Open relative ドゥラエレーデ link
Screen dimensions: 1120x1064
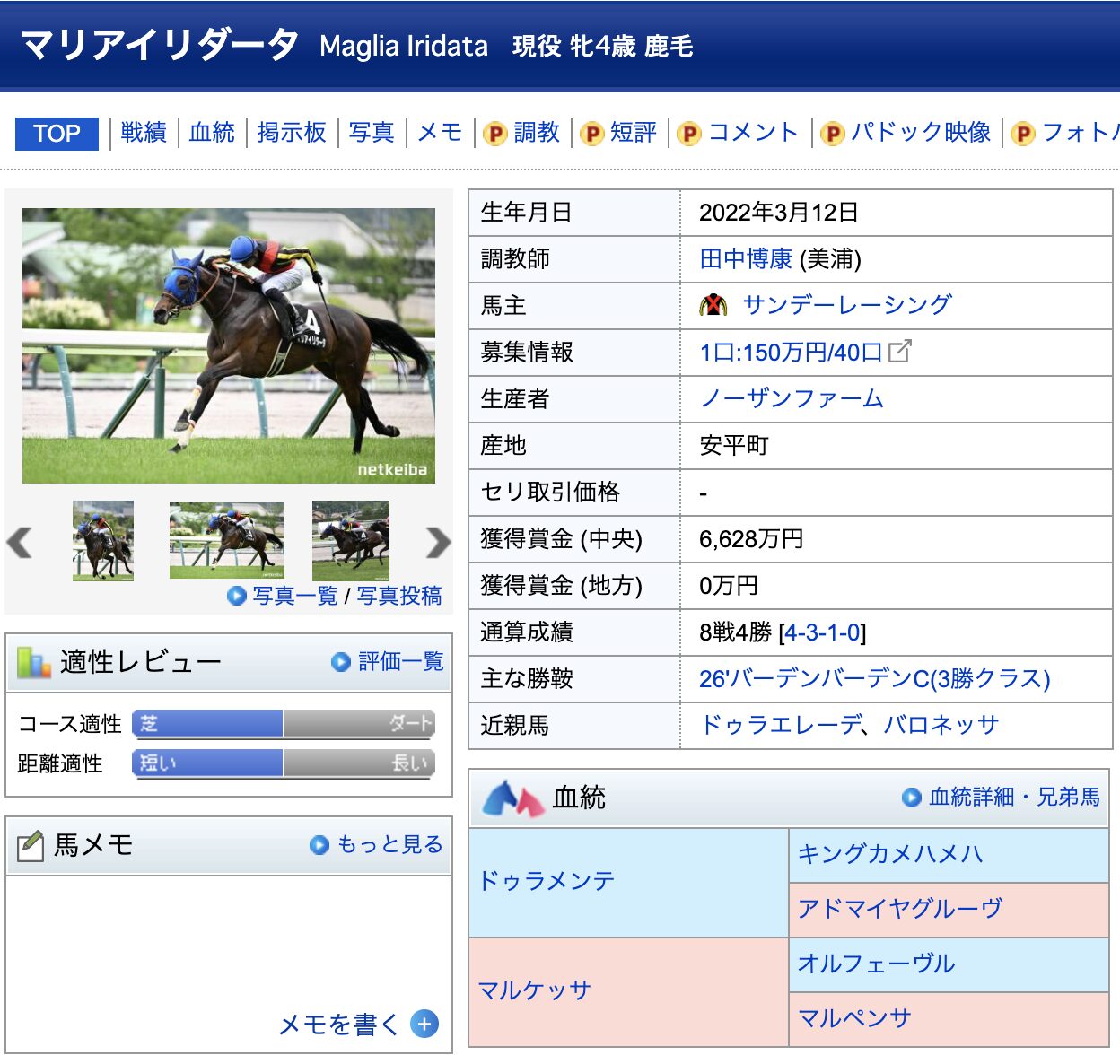click(x=782, y=726)
